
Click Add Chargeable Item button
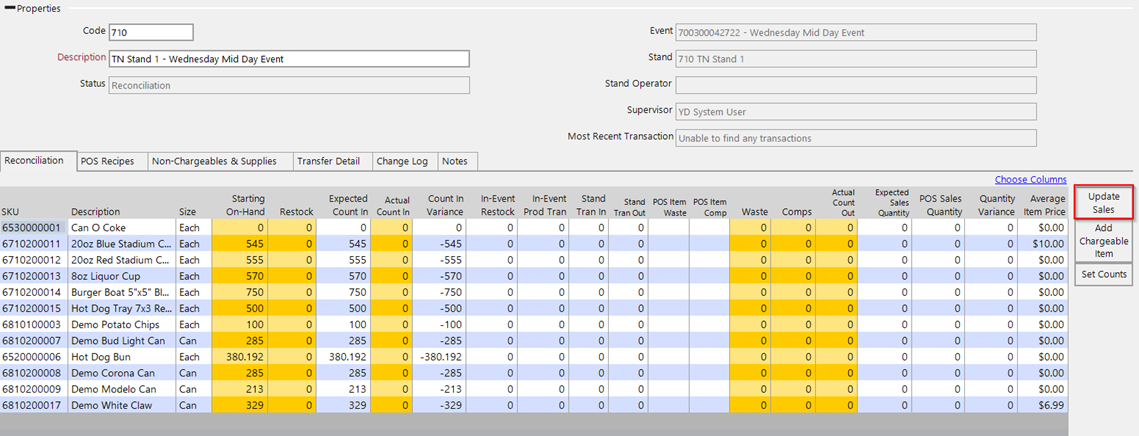[1104, 241]
